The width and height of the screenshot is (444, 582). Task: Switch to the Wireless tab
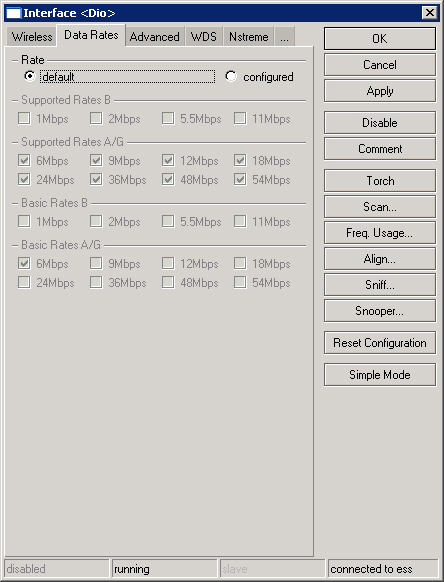(x=32, y=37)
